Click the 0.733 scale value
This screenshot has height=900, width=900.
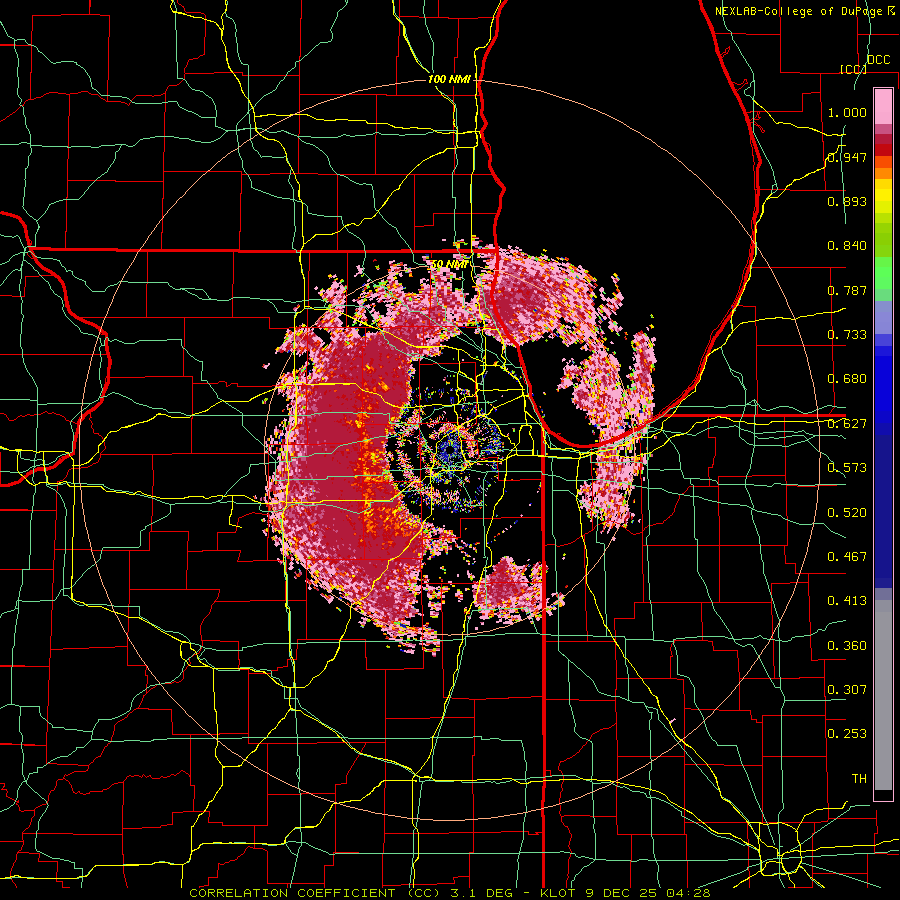(847, 335)
